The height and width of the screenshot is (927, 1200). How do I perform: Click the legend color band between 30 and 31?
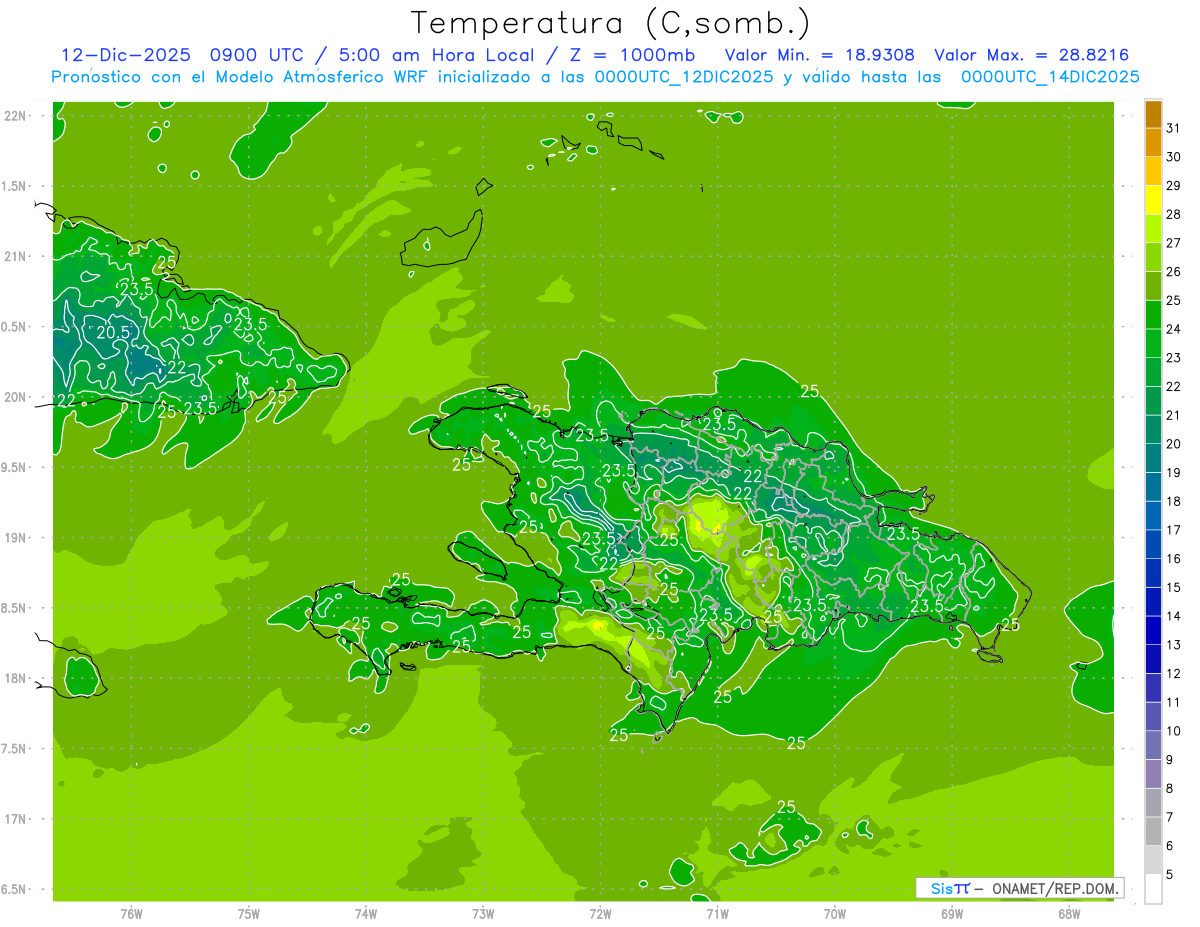click(x=1153, y=142)
